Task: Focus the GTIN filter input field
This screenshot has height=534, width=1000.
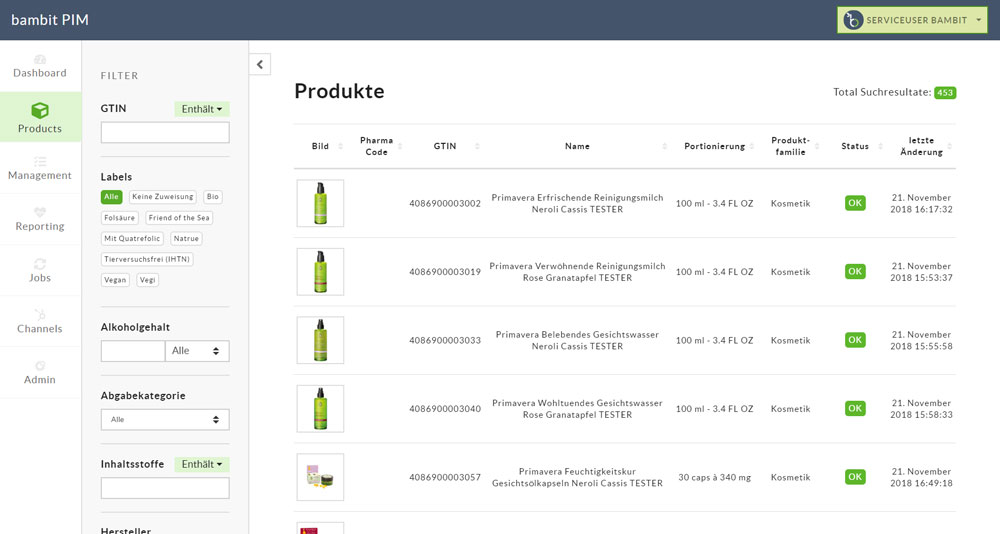Action: (x=165, y=133)
